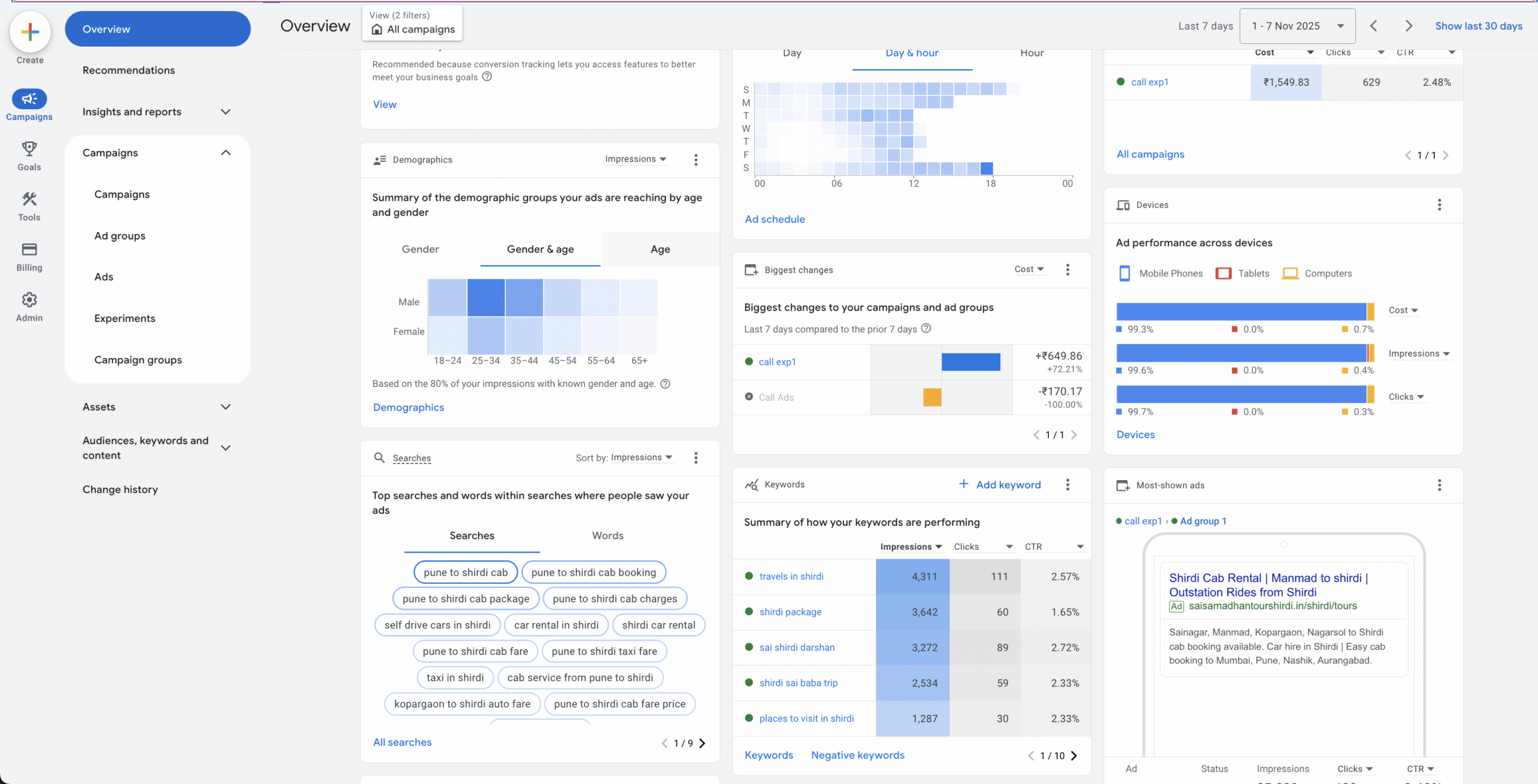Open the Tools wrench icon
The image size is (1538, 784).
(x=29, y=199)
